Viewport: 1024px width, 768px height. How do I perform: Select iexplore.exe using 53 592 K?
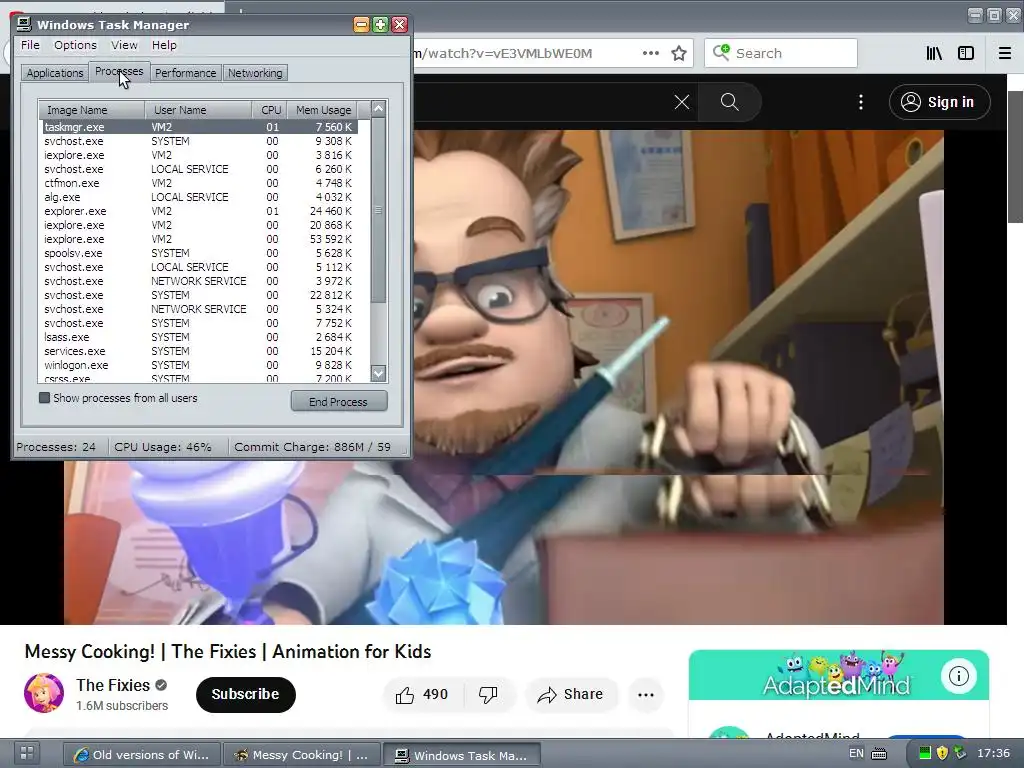(x=200, y=239)
